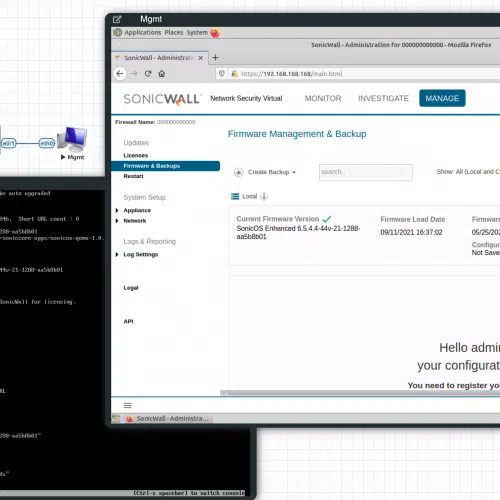Click the edit icon beside Mgmt title
Viewport: 500px width, 500px height.
pyautogui.click(x=117, y=19)
